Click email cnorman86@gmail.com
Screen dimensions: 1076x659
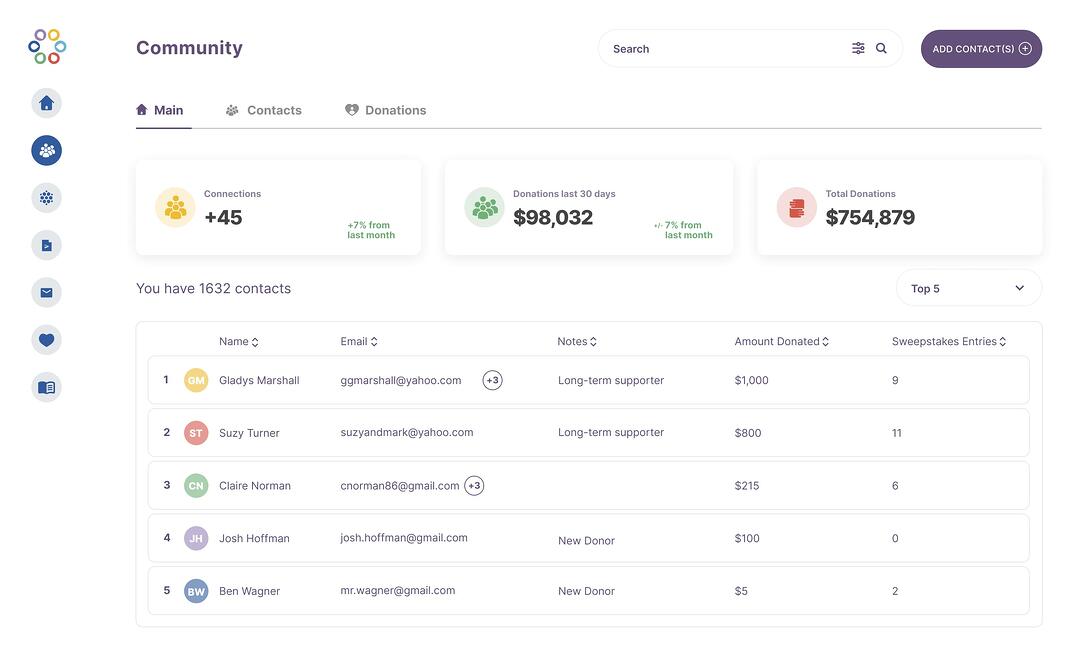pos(400,486)
